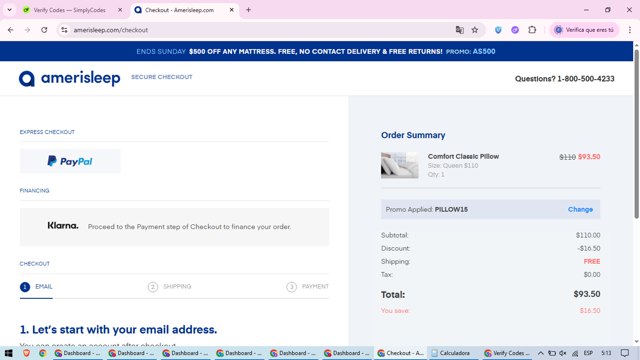Viewport: 640px width, 360px height.
Task: Open a new browser tab
Action: pos(248,10)
